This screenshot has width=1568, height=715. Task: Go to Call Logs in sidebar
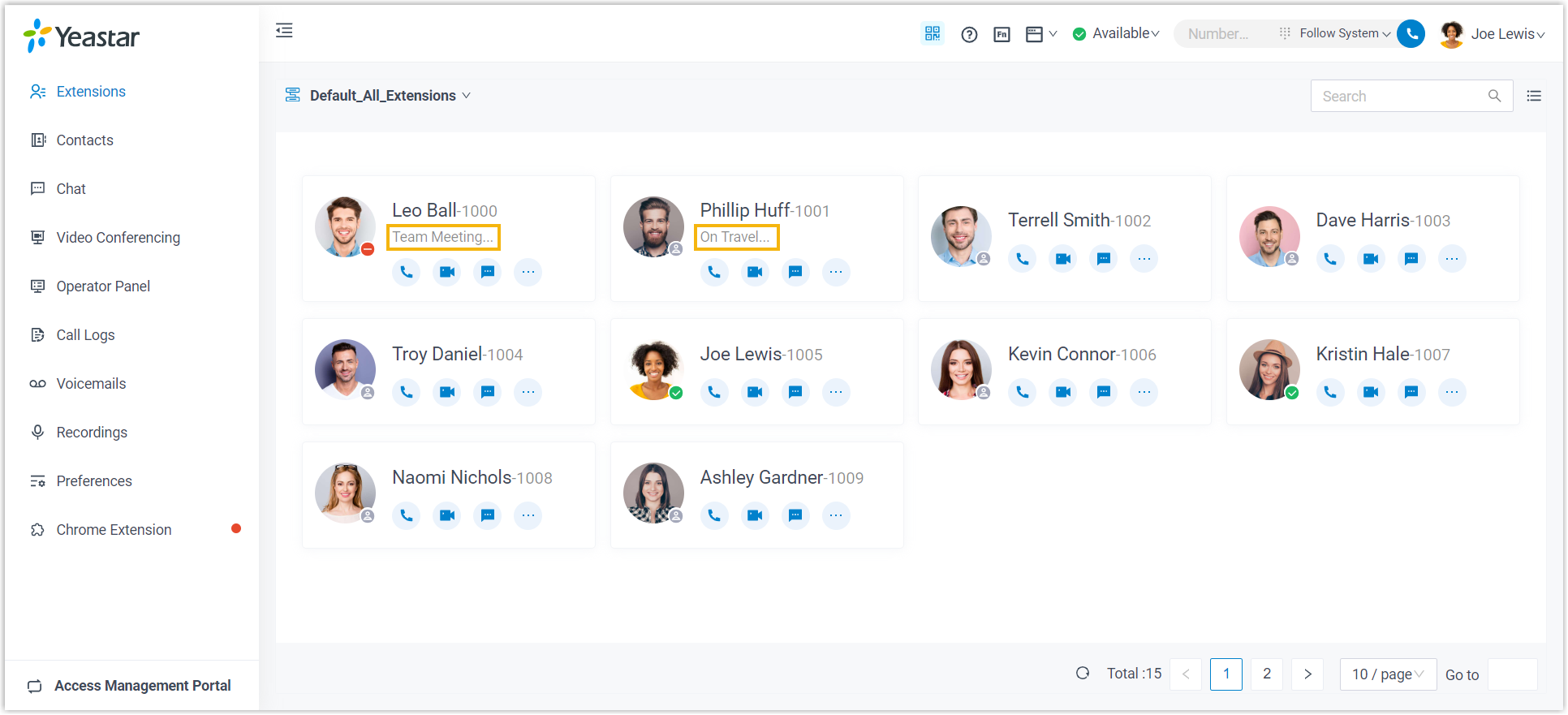[85, 335]
